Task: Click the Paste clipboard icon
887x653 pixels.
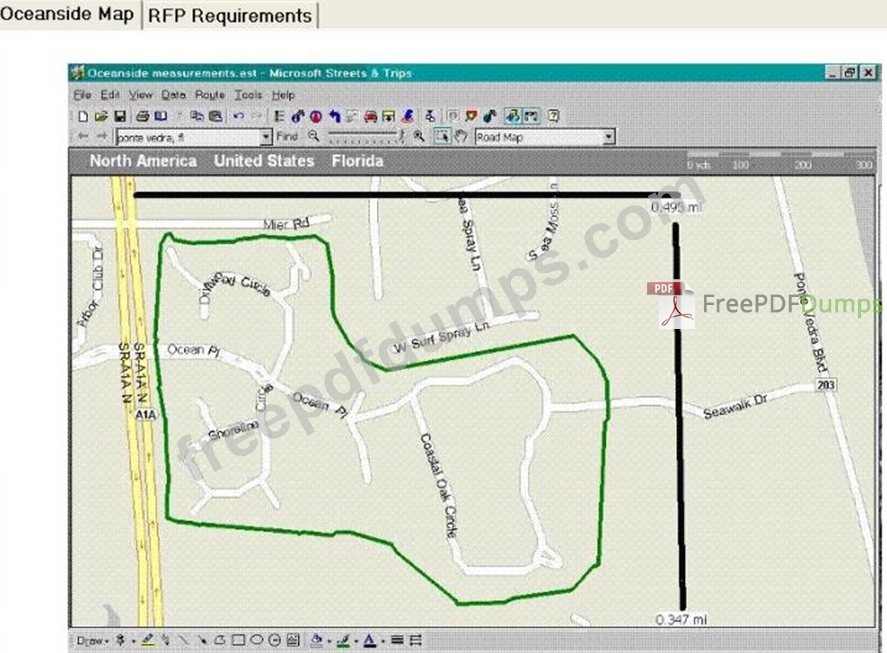Action: [216, 117]
